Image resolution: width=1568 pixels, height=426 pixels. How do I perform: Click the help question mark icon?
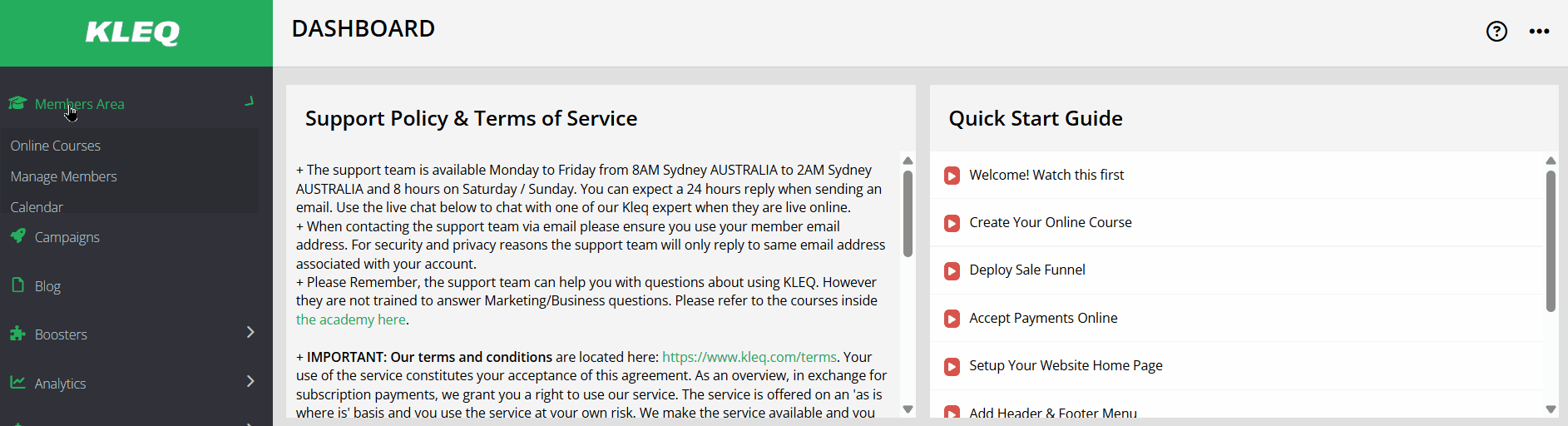pos(1496,32)
